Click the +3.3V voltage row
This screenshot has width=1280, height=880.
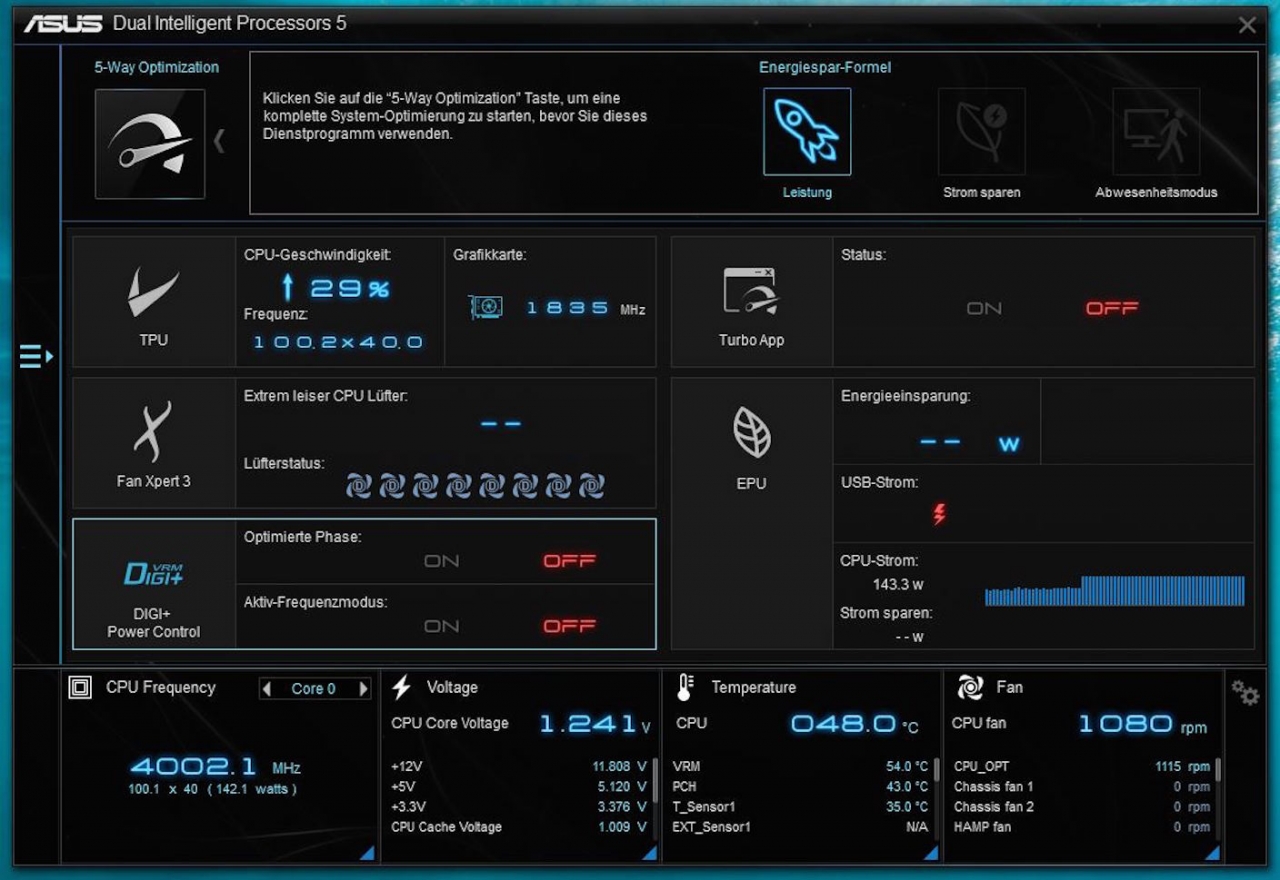(x=519, y=807)
